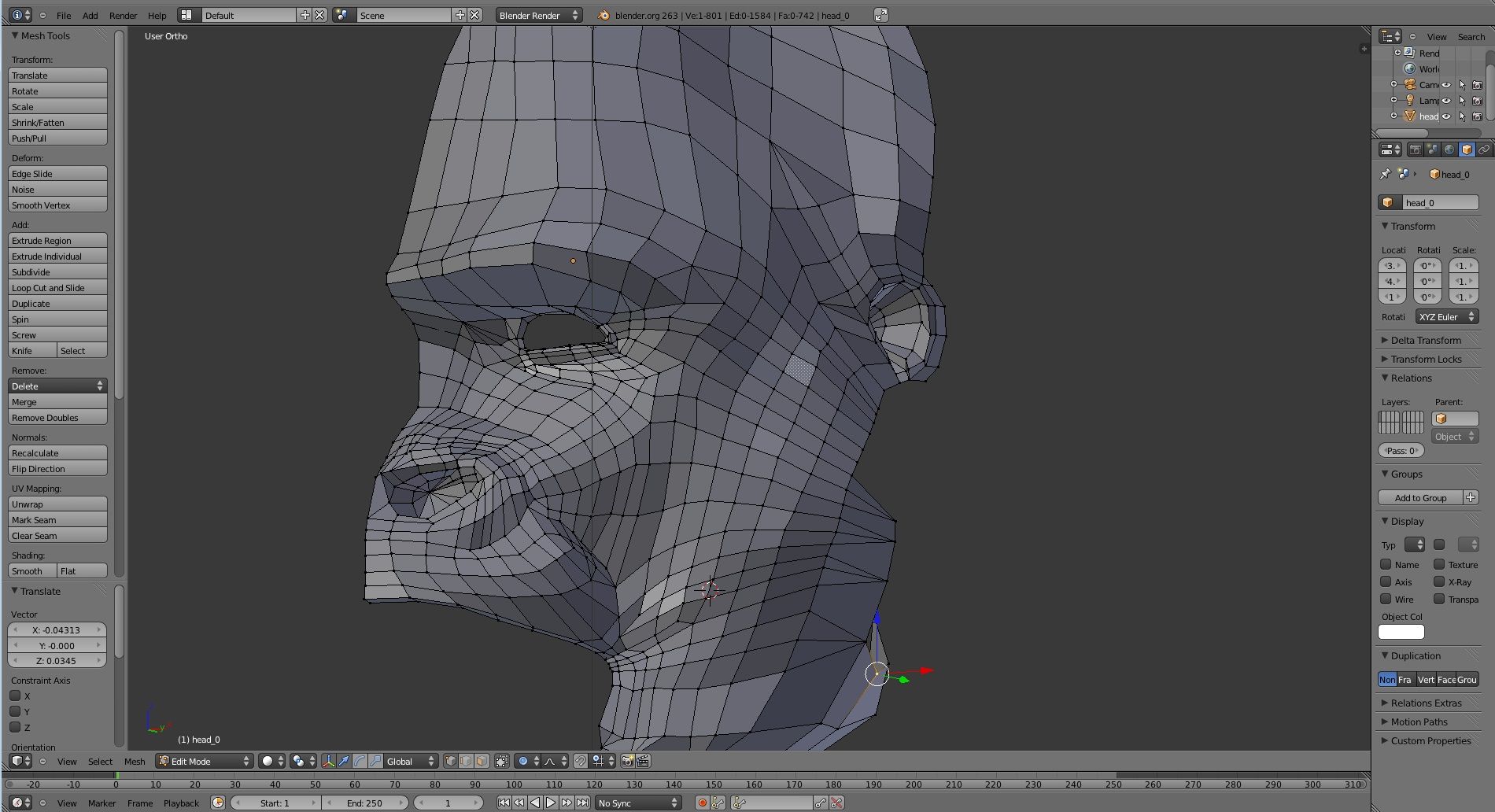The height and width of the screenshot is (812, 1495).
Task: Click the white Object Color swatch
Action: click(x=1401, y=632)
